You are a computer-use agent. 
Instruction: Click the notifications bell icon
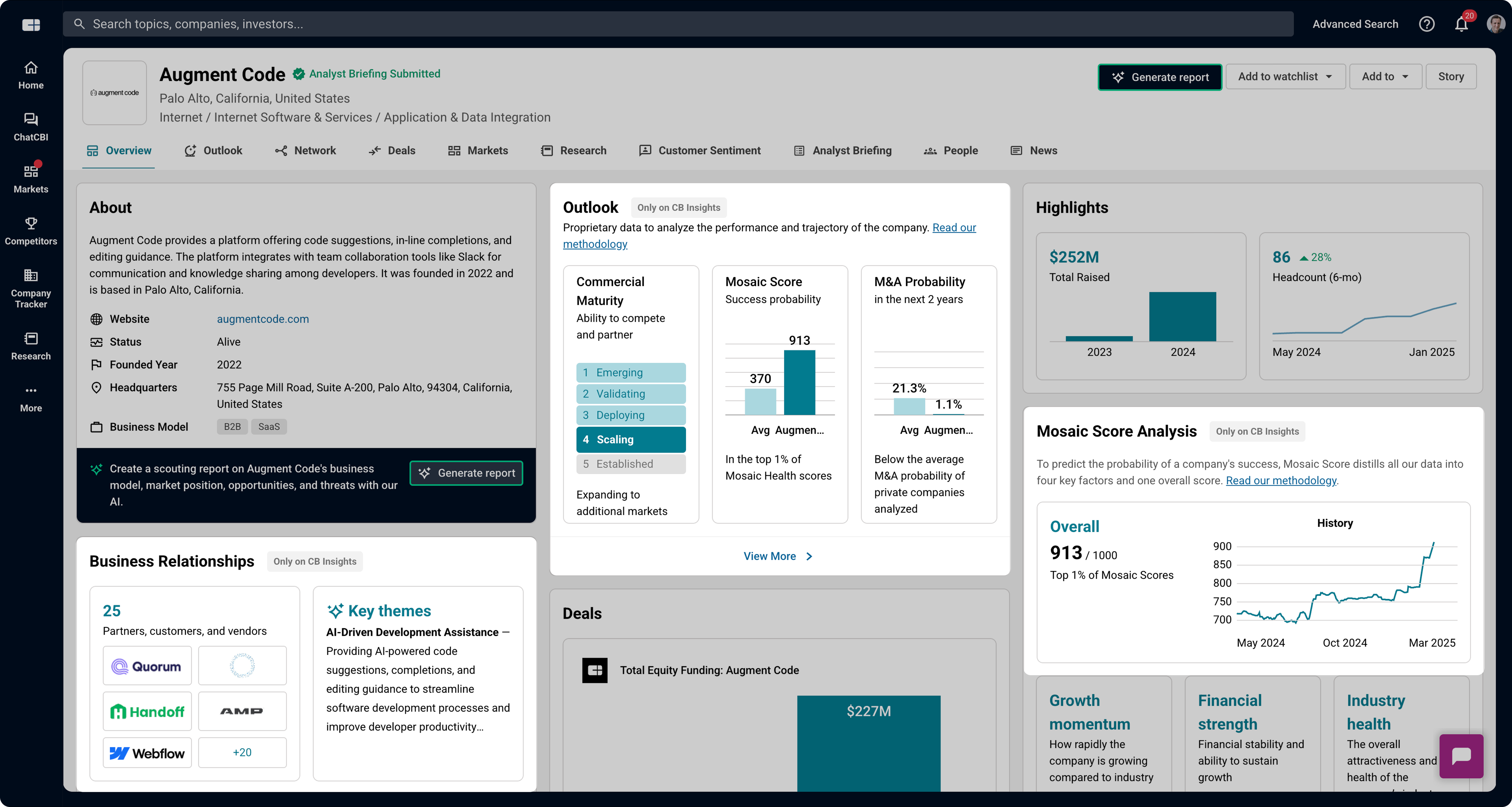tap(1461, 24)
